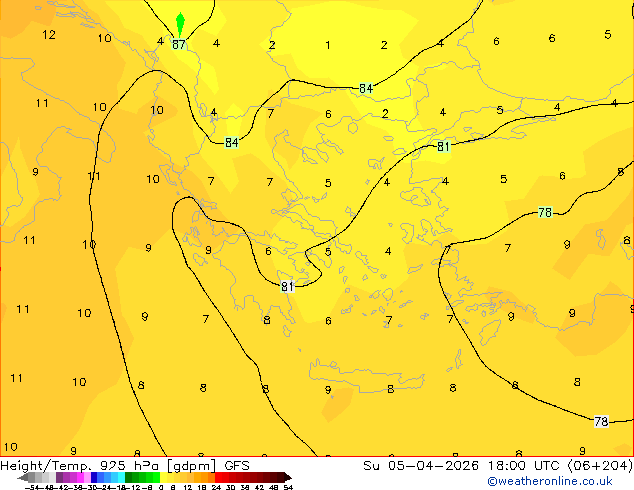Click the gray left arrow end of the color scale
Image resolution: width=634 pixels, height=490 pixels.
coord(23,478)
